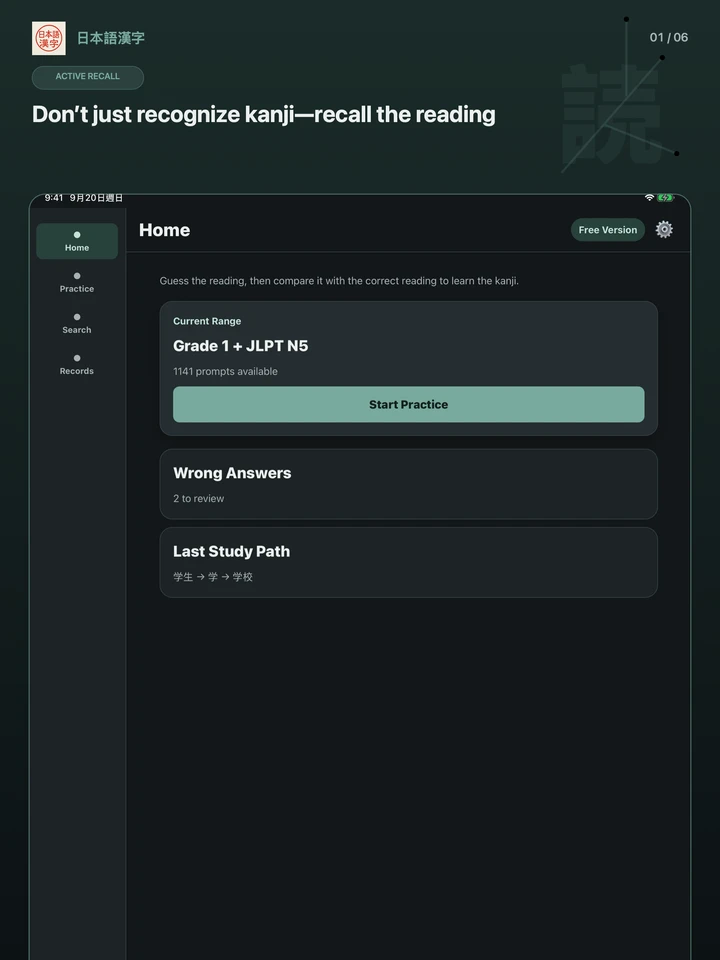This screenshot has height=960, width=720.
Task: Click the battery charging status icon
Action: coord(665,198)
